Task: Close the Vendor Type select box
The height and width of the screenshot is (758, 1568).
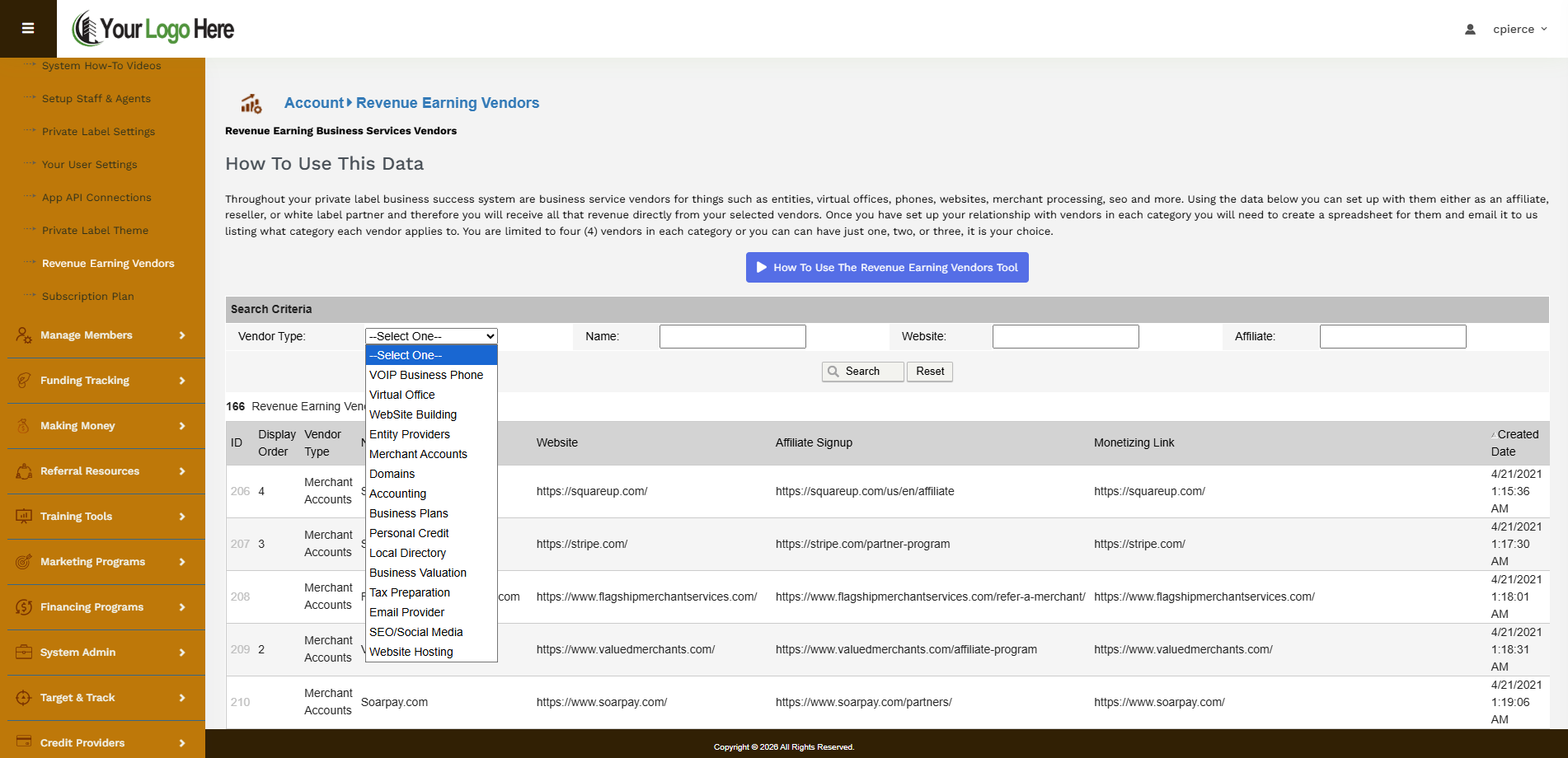Action: (x=431, y=336)
